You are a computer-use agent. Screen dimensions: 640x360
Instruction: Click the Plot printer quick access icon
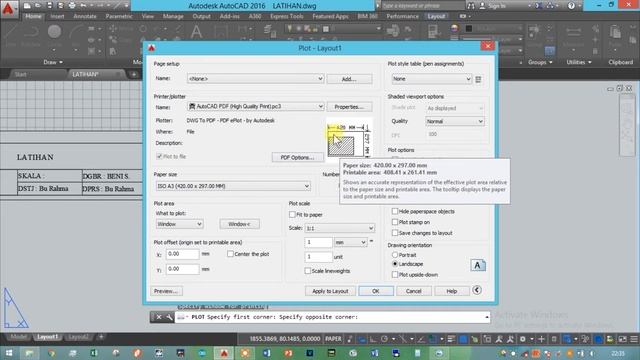pos(72,6)
